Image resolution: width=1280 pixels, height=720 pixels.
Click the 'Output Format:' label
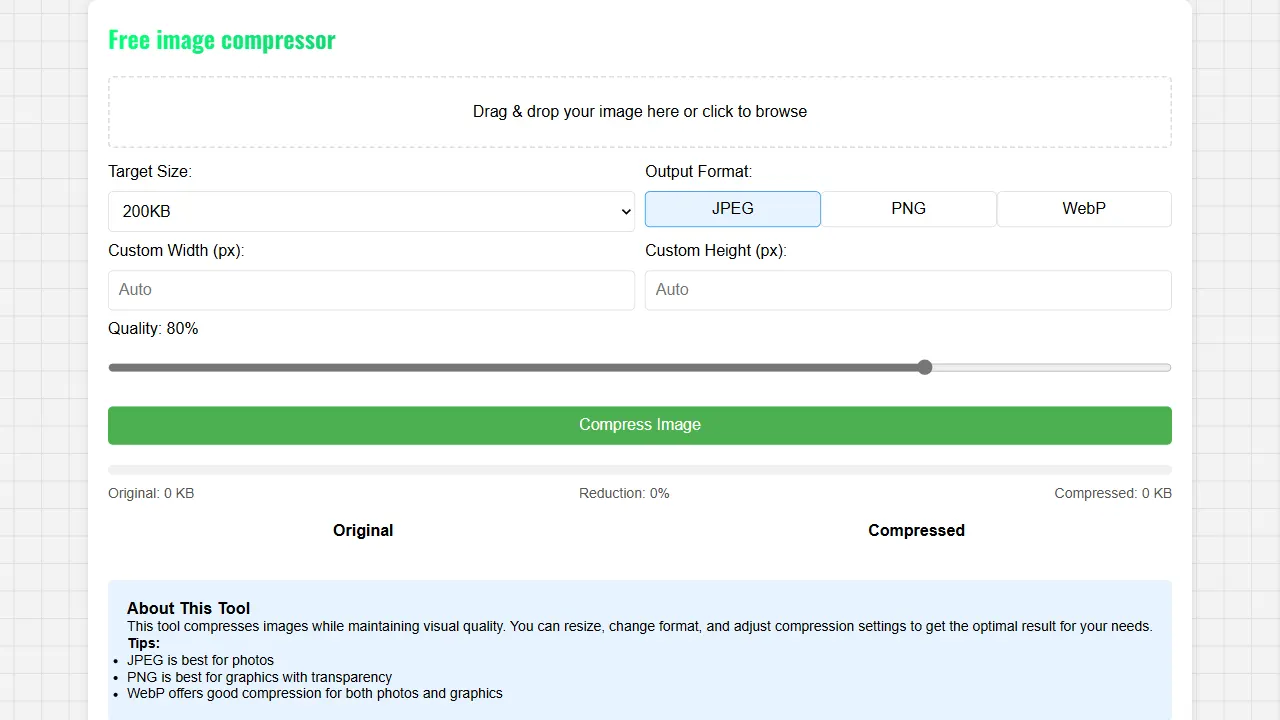(x=699, y=172)
